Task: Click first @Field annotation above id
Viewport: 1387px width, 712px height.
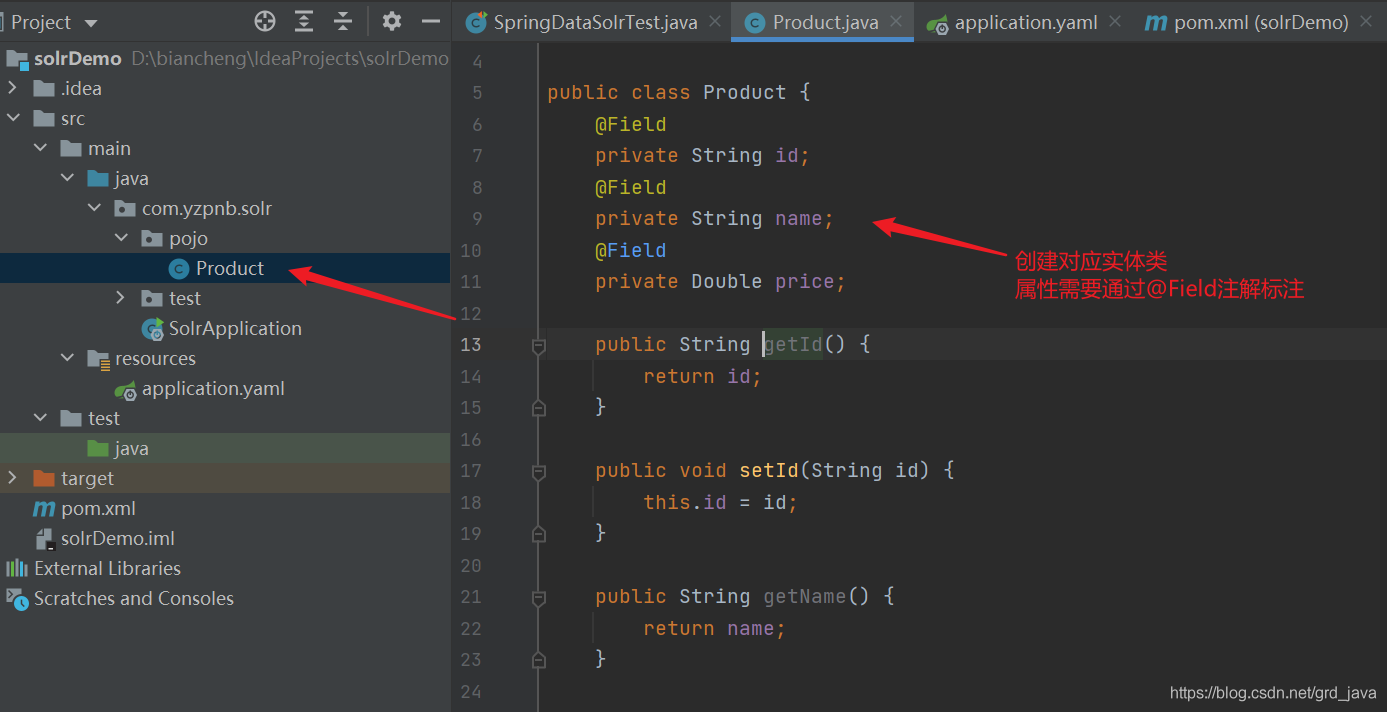Action: point(631,124)
